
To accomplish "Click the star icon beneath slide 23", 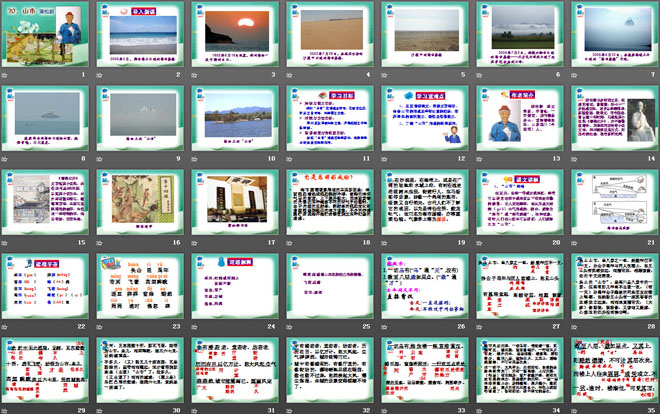I will coord(100,327).
